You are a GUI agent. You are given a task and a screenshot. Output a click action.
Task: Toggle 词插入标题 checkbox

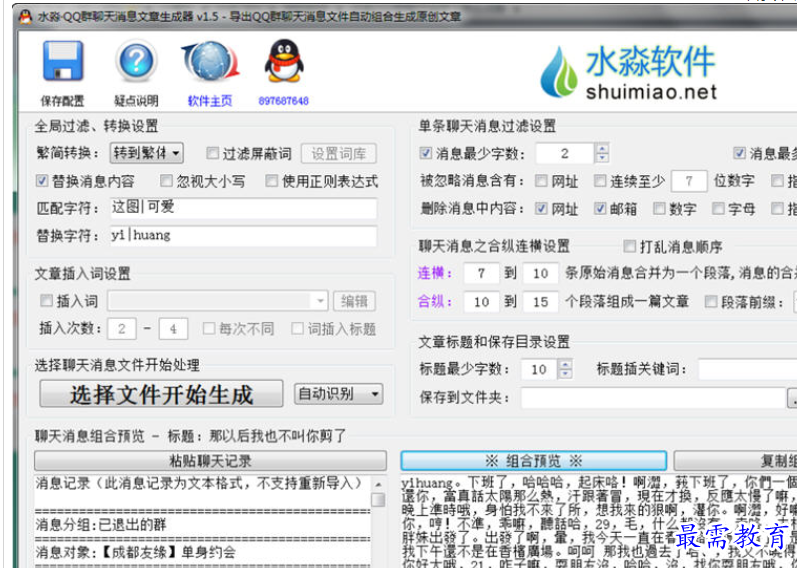297,328
